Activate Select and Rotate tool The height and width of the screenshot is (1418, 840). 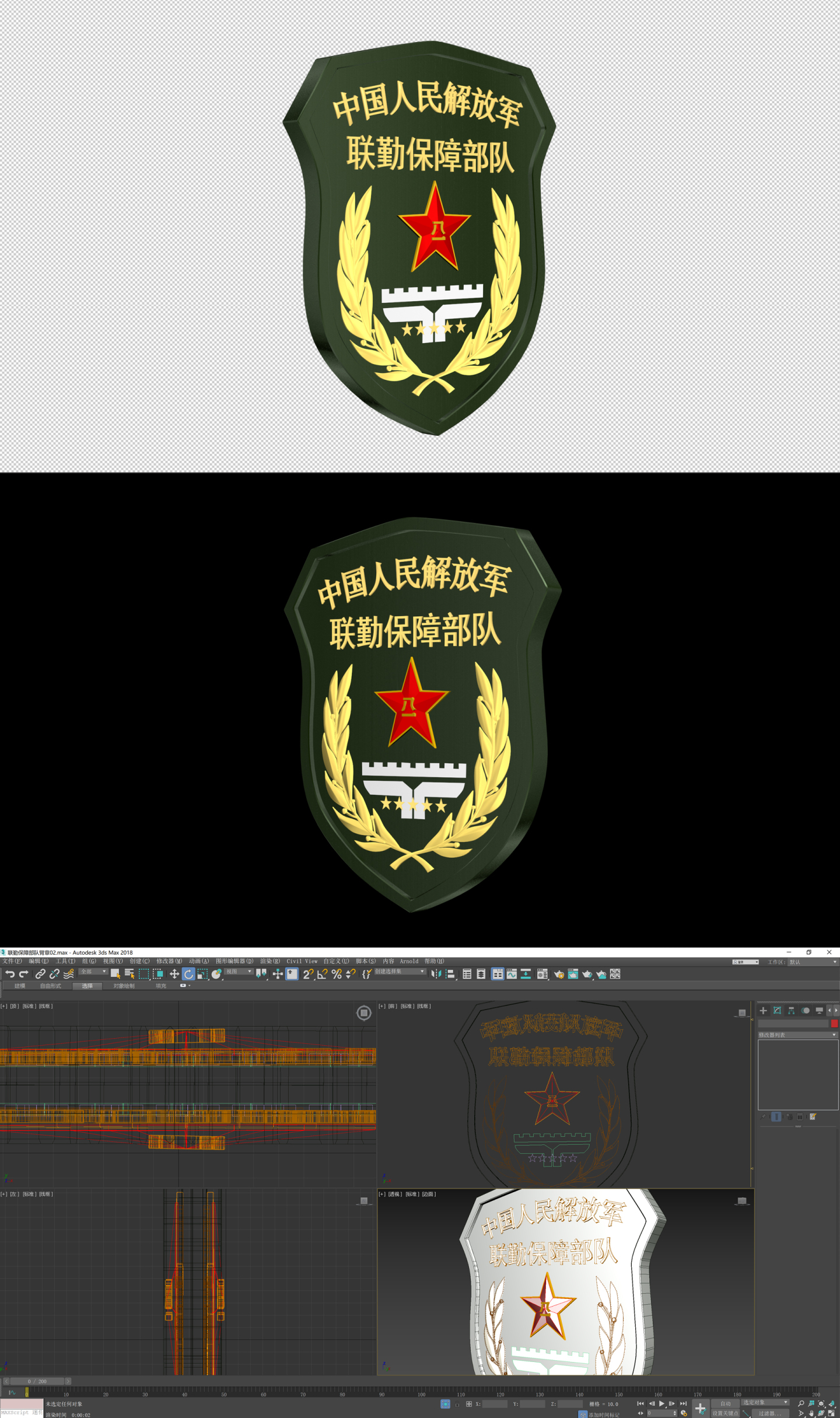188,974
